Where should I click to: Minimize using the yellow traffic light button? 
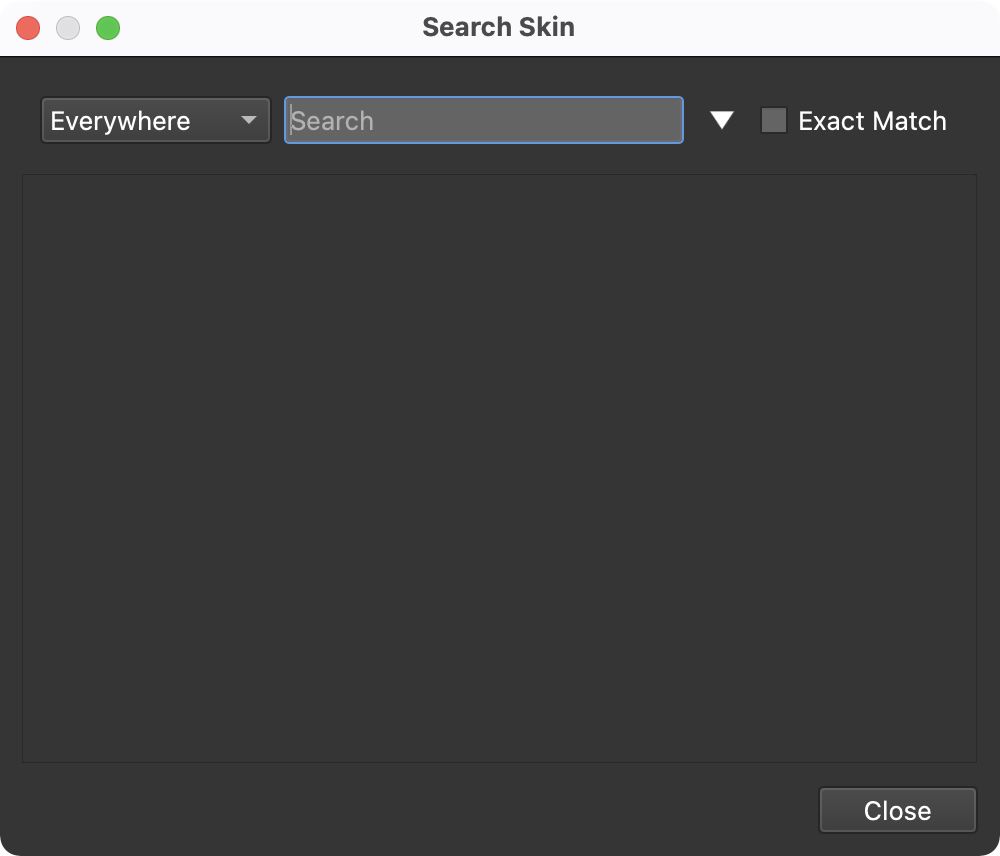click(x=68, y=27)
